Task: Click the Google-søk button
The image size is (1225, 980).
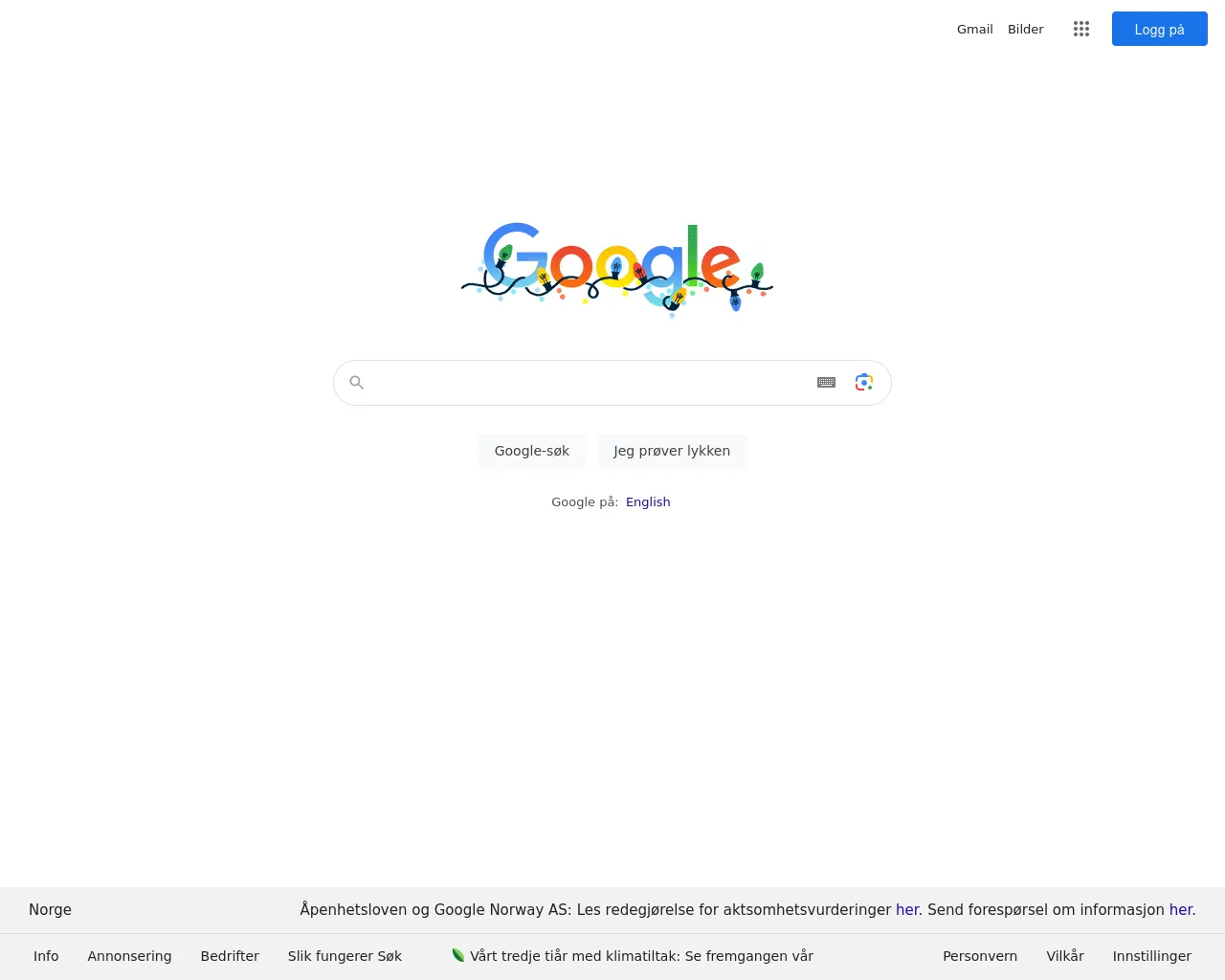Action: pos(532,451)
